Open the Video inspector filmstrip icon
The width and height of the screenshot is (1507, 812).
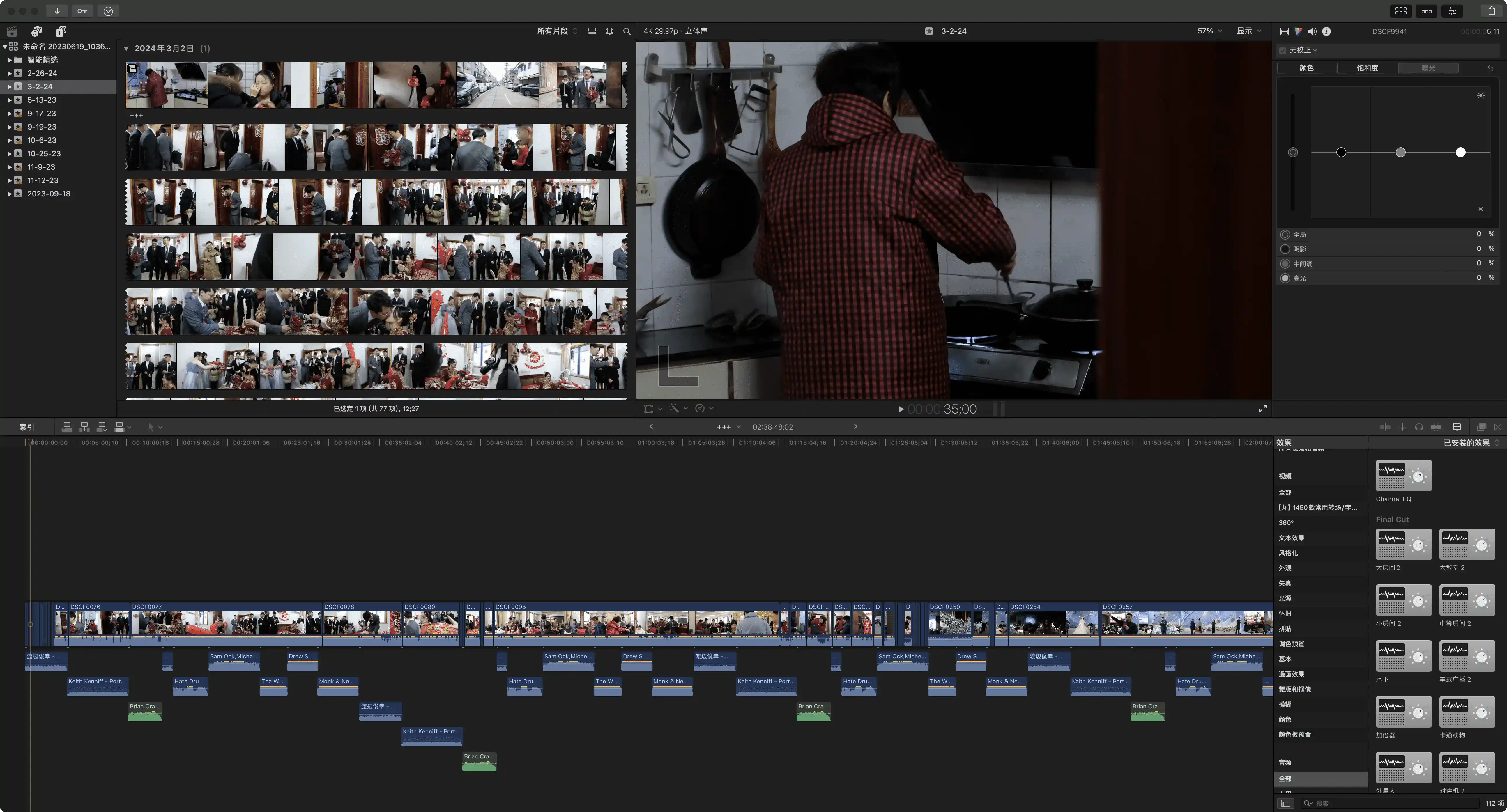click(x=1285, y=31)
